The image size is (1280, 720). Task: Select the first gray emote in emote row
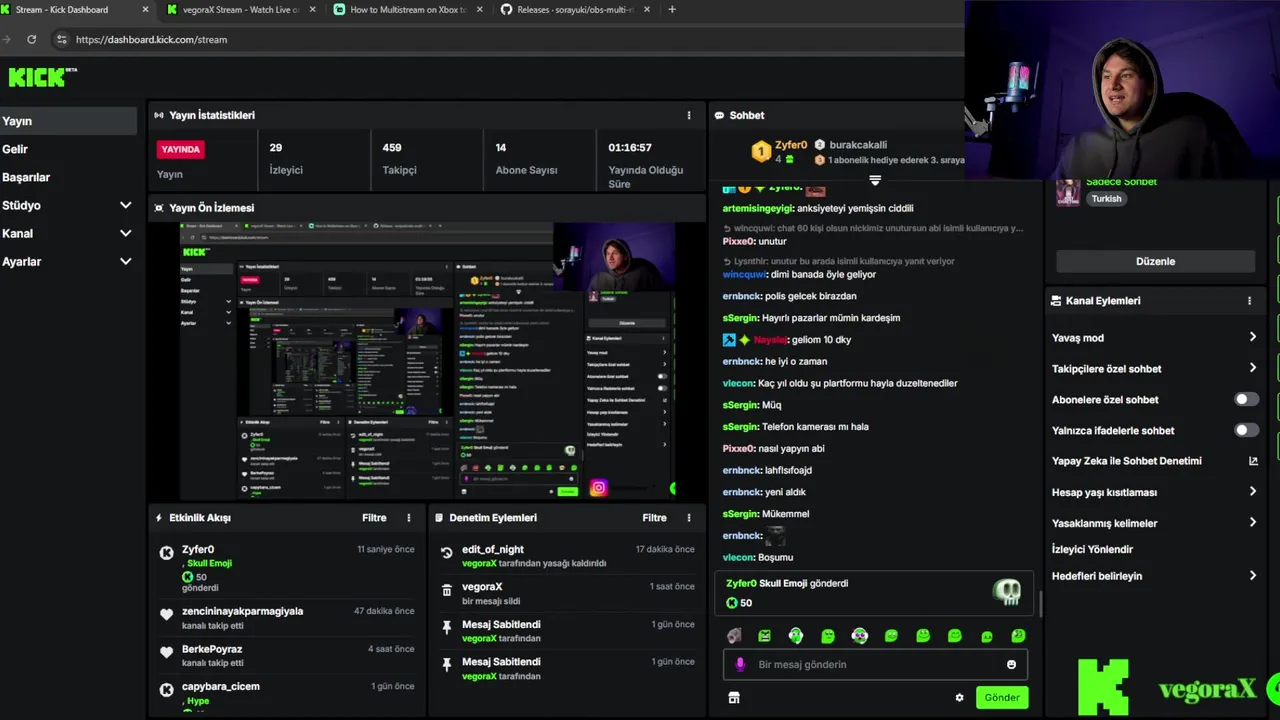[x=734, y=636]
